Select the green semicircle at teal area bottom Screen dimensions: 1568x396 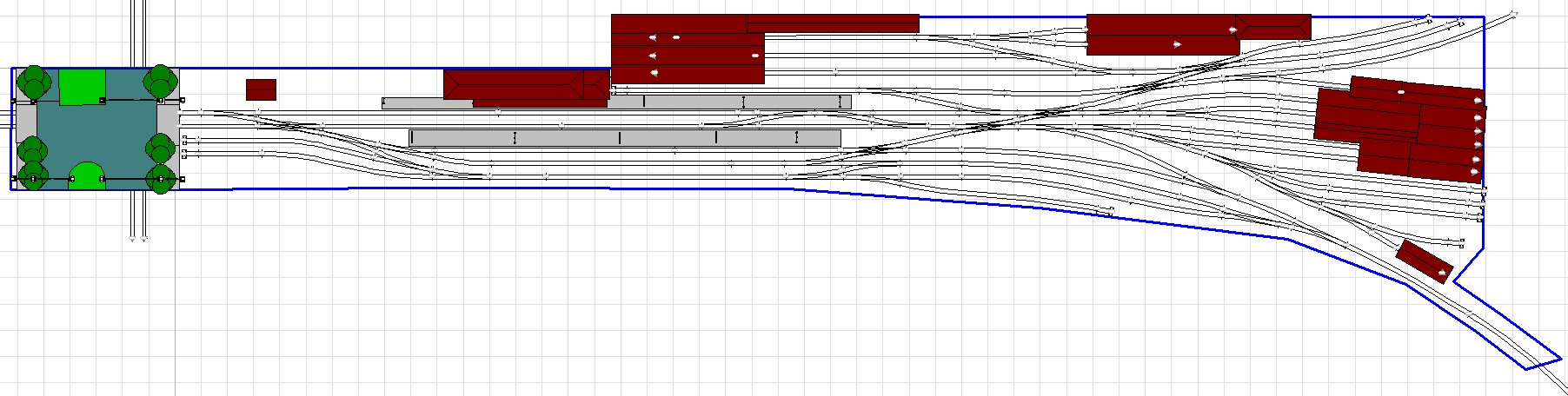pos(86,176)
